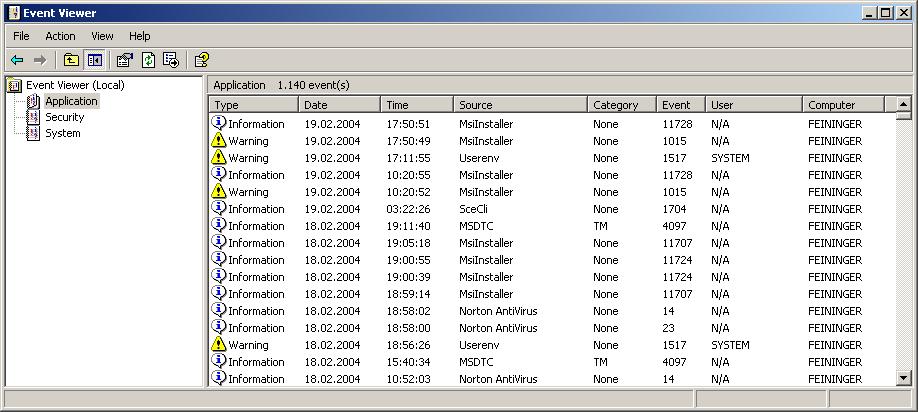The width and height of the screenshot is (918, 412).
Task: Click the Refresh toolbar icon
Action: (x=149, y=60)
